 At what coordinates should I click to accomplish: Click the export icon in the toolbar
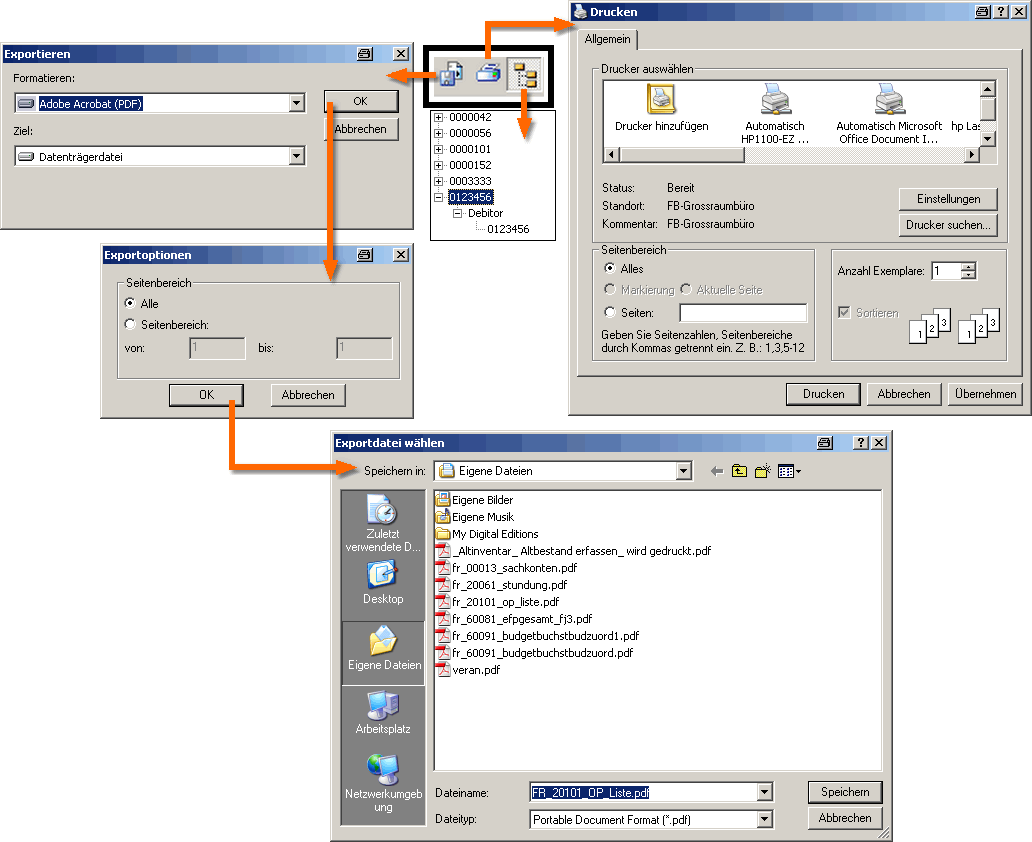coord(451,74)
